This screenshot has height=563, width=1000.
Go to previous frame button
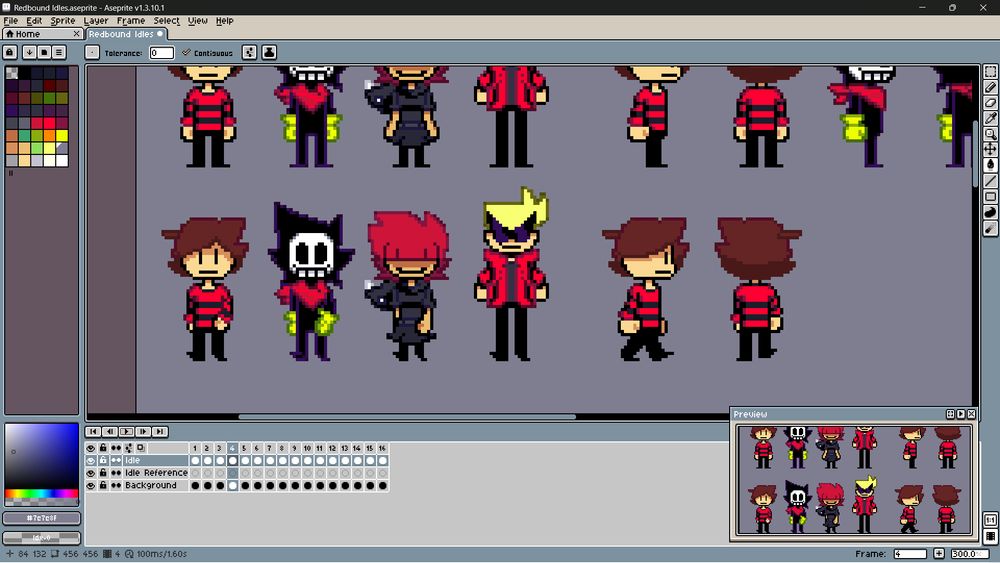click(x=110, y=432)
